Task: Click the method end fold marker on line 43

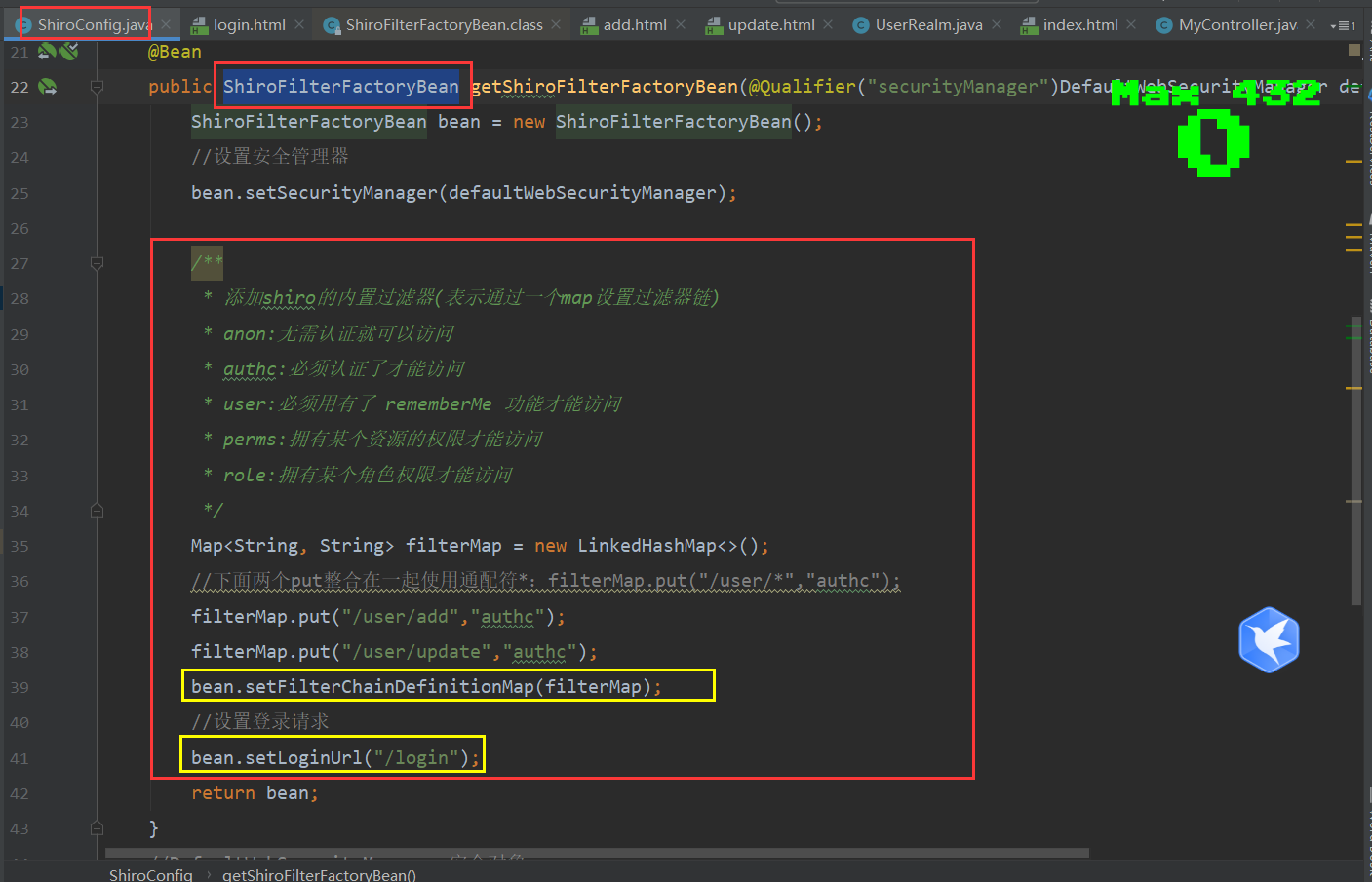Action: point(97,828)
